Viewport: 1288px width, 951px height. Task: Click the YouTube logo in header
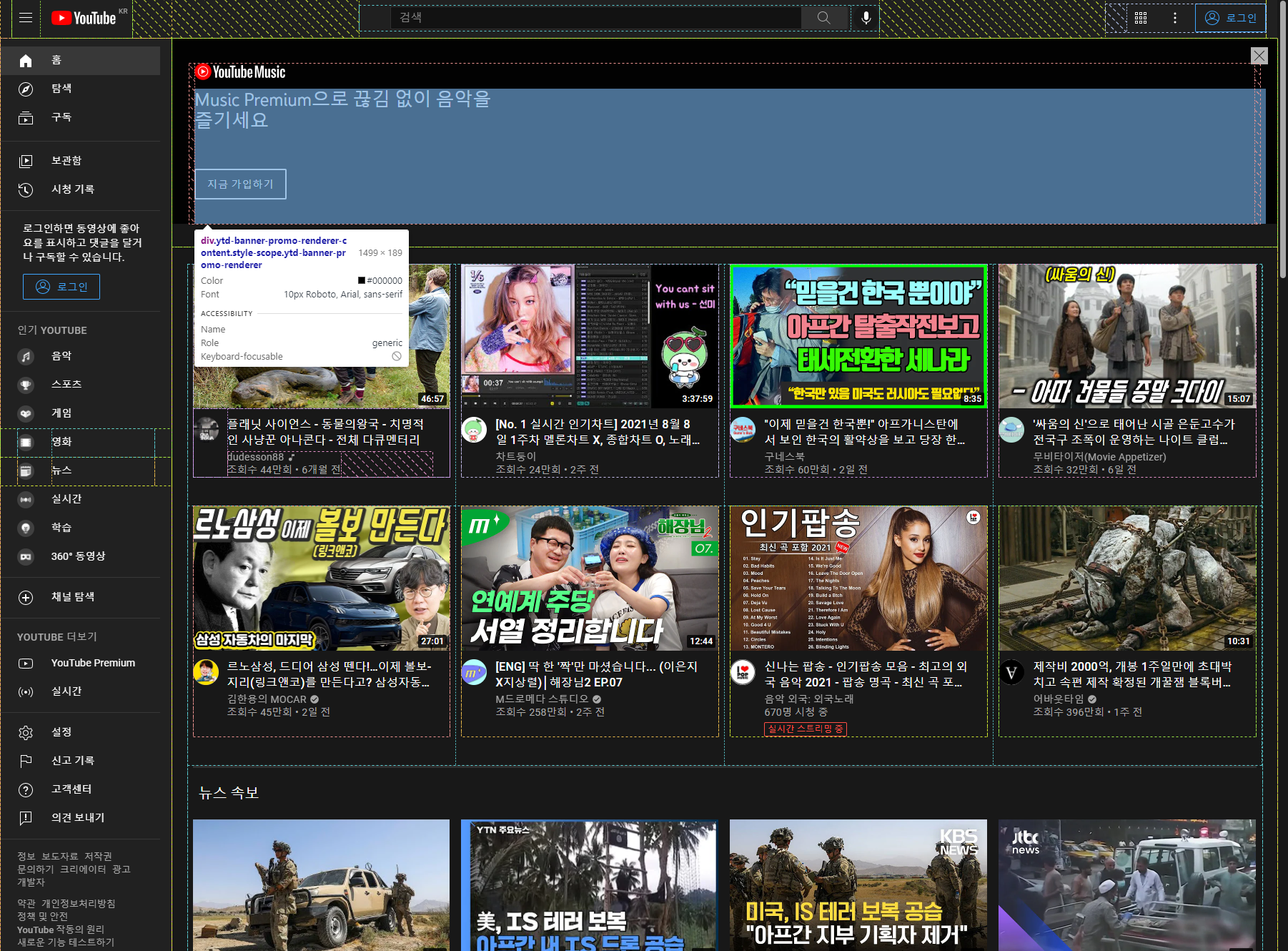click(84, 18)
